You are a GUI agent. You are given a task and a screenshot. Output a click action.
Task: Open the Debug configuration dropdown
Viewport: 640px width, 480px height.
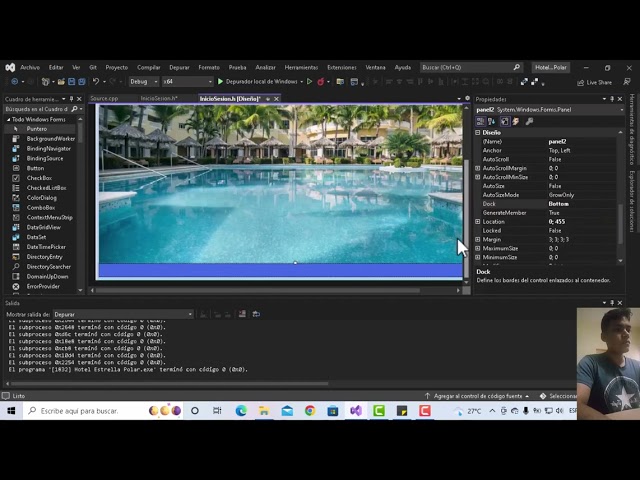pyautogui.click(x=144, y=82)
